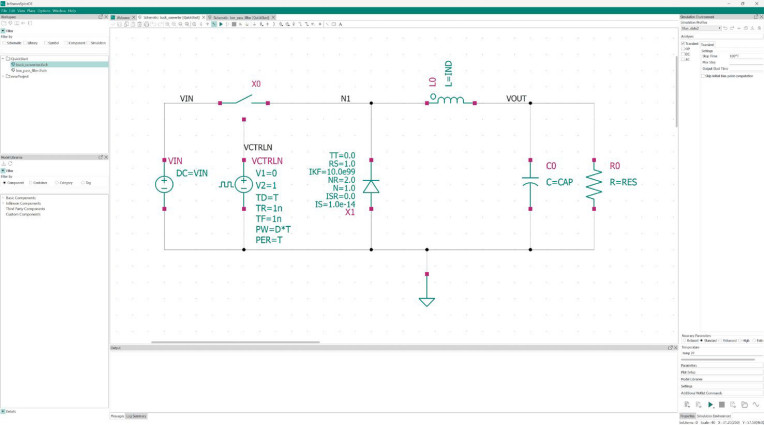
Task: Collapse the QuickStart tree folder
Action: coord(3,58)
